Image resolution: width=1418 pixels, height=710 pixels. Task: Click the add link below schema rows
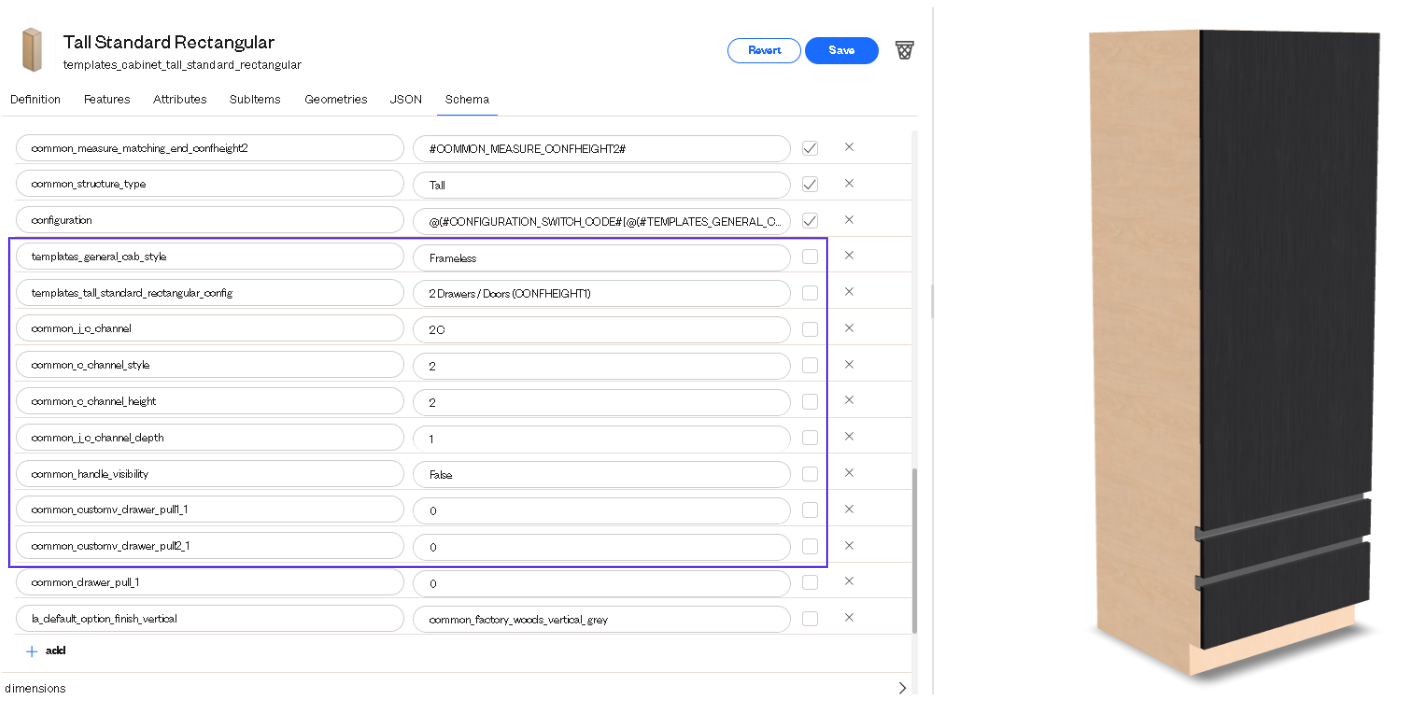56,651
